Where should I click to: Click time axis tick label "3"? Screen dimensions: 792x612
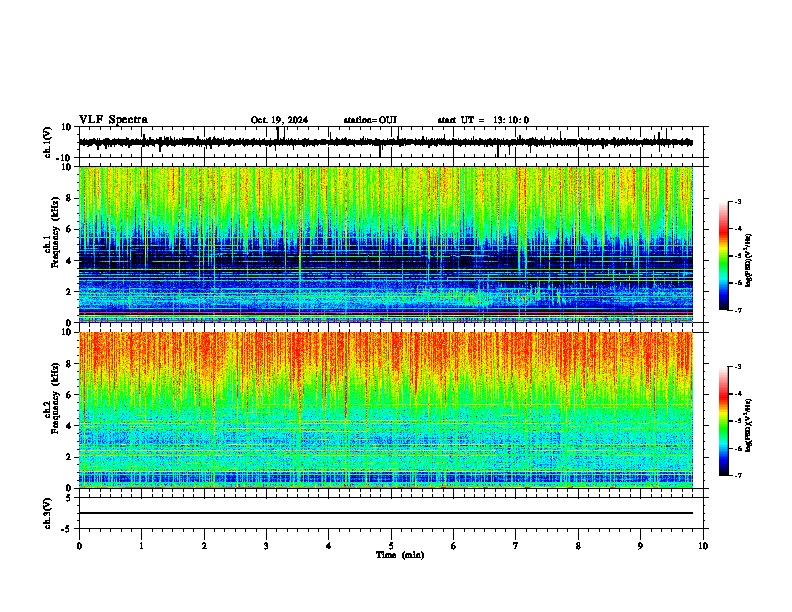[266, 546]
